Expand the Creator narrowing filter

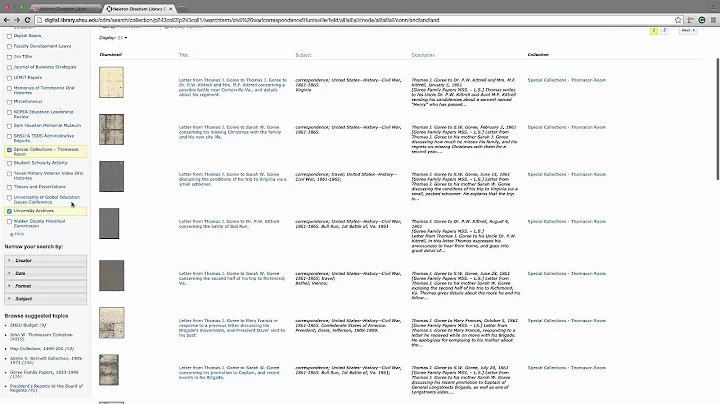pos(45,260)
